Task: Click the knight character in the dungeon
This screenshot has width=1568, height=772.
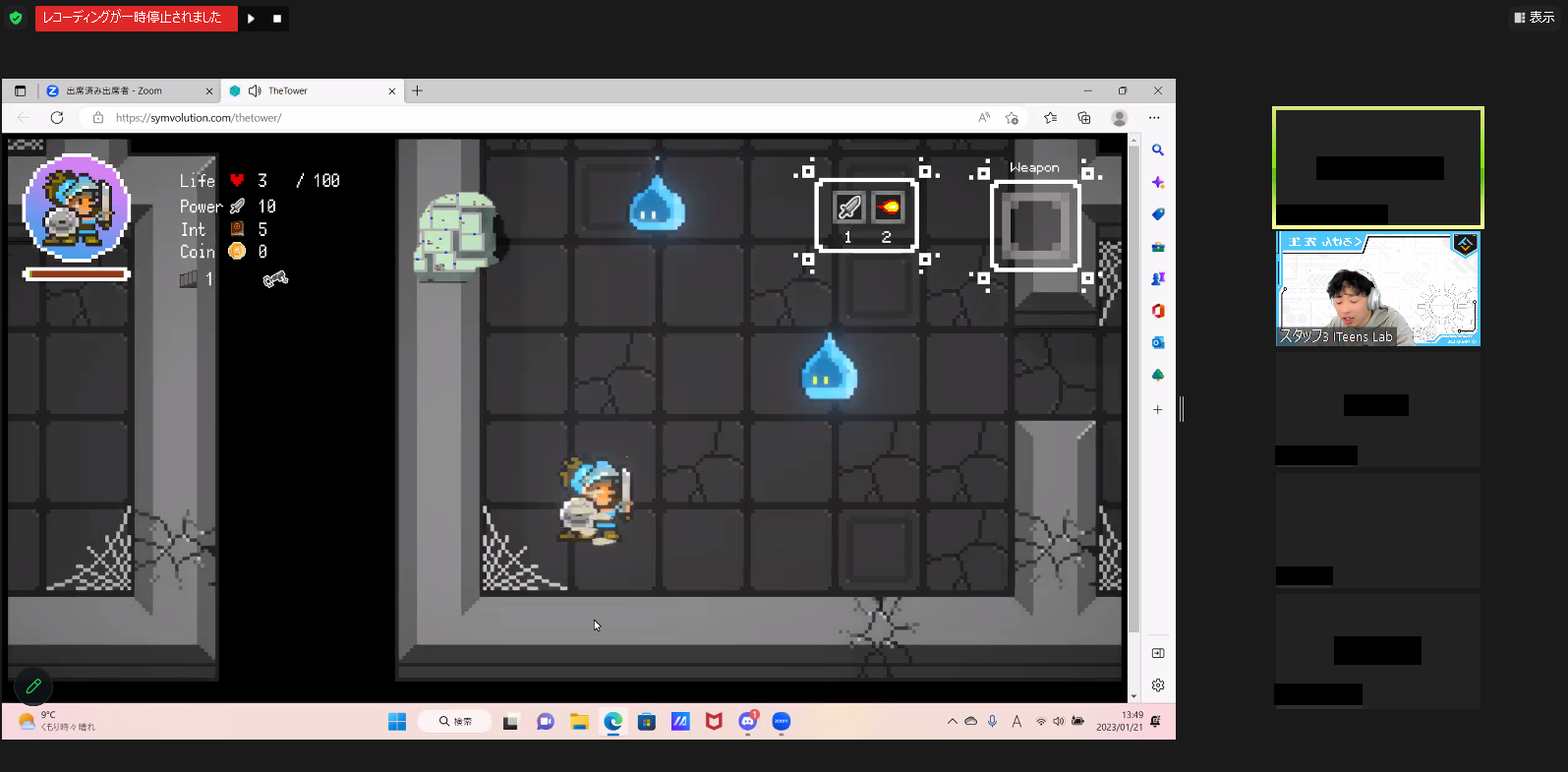Action: [x=596, y=500]
